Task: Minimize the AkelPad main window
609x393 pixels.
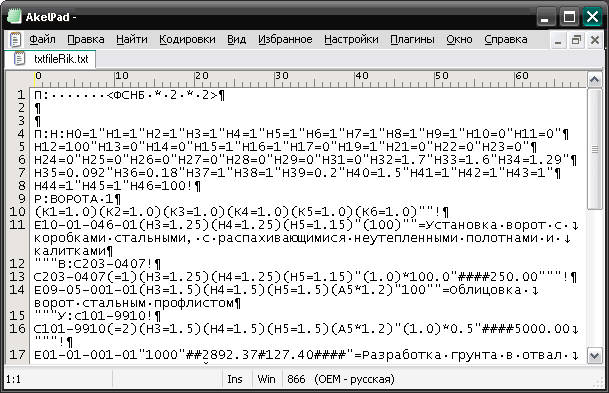Action: coord(545,17)
